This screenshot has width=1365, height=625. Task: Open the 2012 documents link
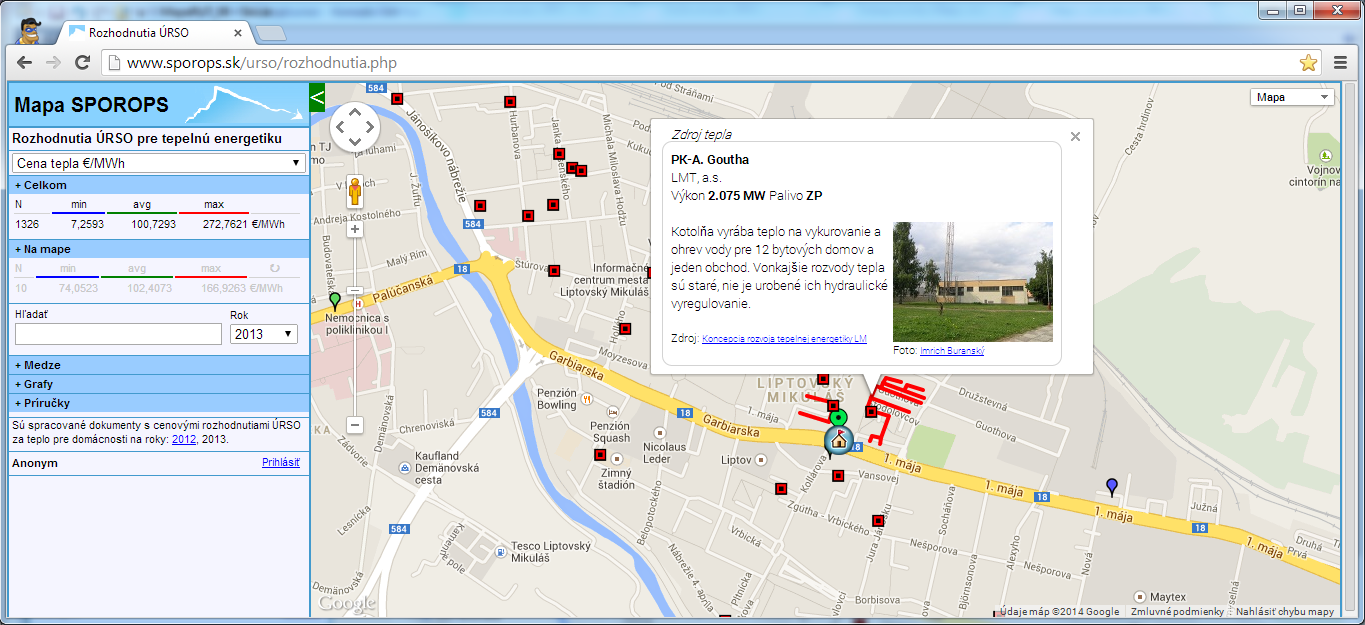pyautogui.click(x=184, y=439)
